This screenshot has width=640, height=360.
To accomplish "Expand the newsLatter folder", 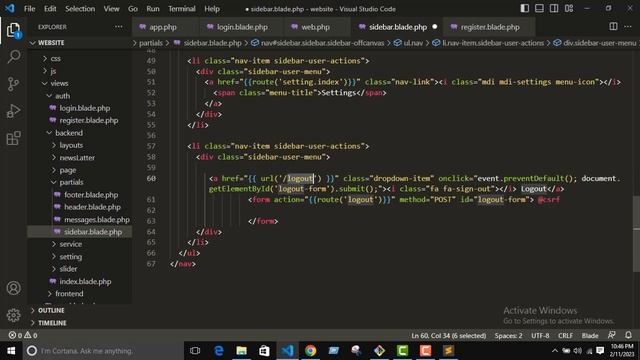I will click(77, 158).
